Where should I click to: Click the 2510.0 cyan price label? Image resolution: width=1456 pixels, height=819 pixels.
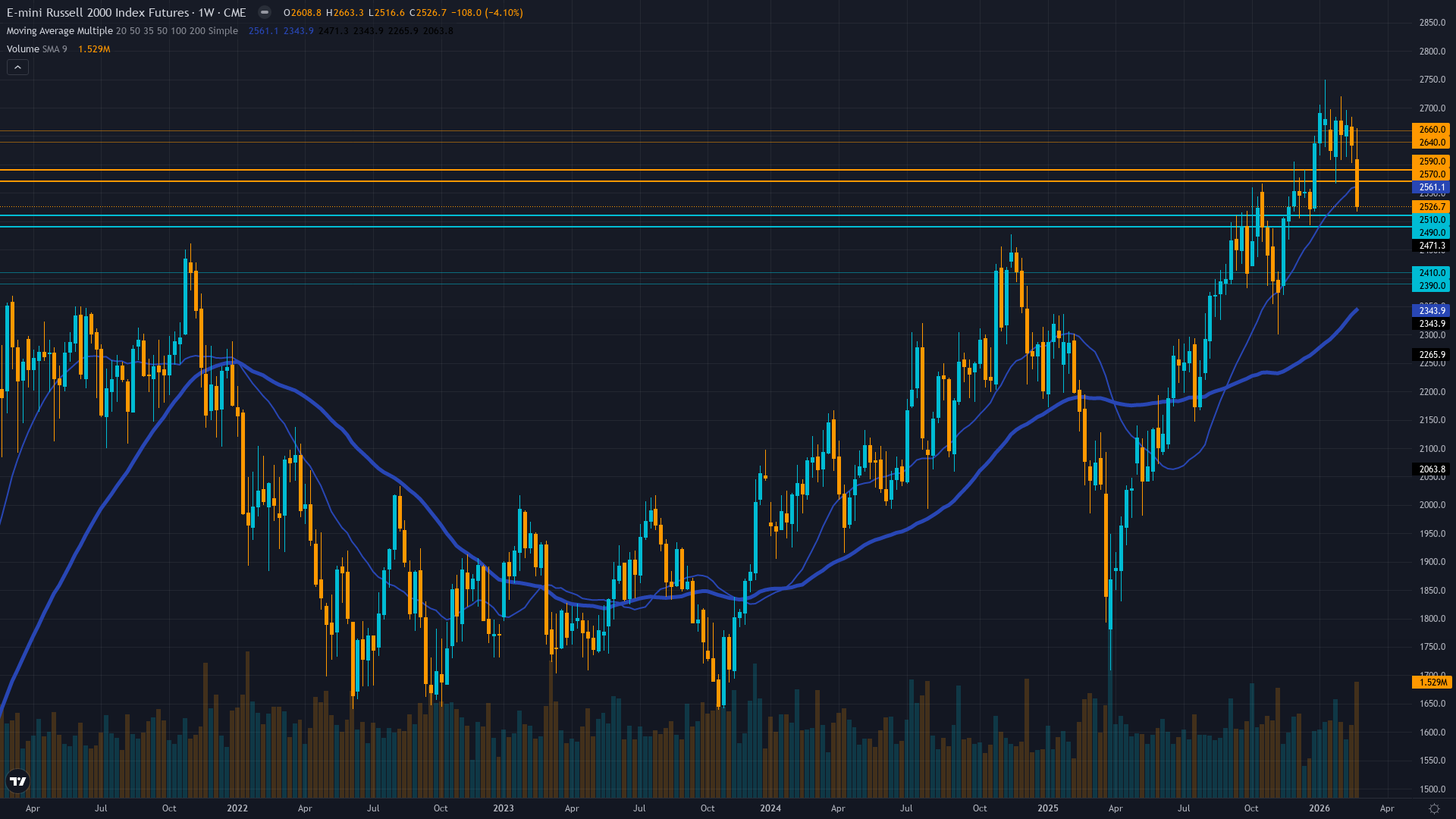tap(1432, 220)
